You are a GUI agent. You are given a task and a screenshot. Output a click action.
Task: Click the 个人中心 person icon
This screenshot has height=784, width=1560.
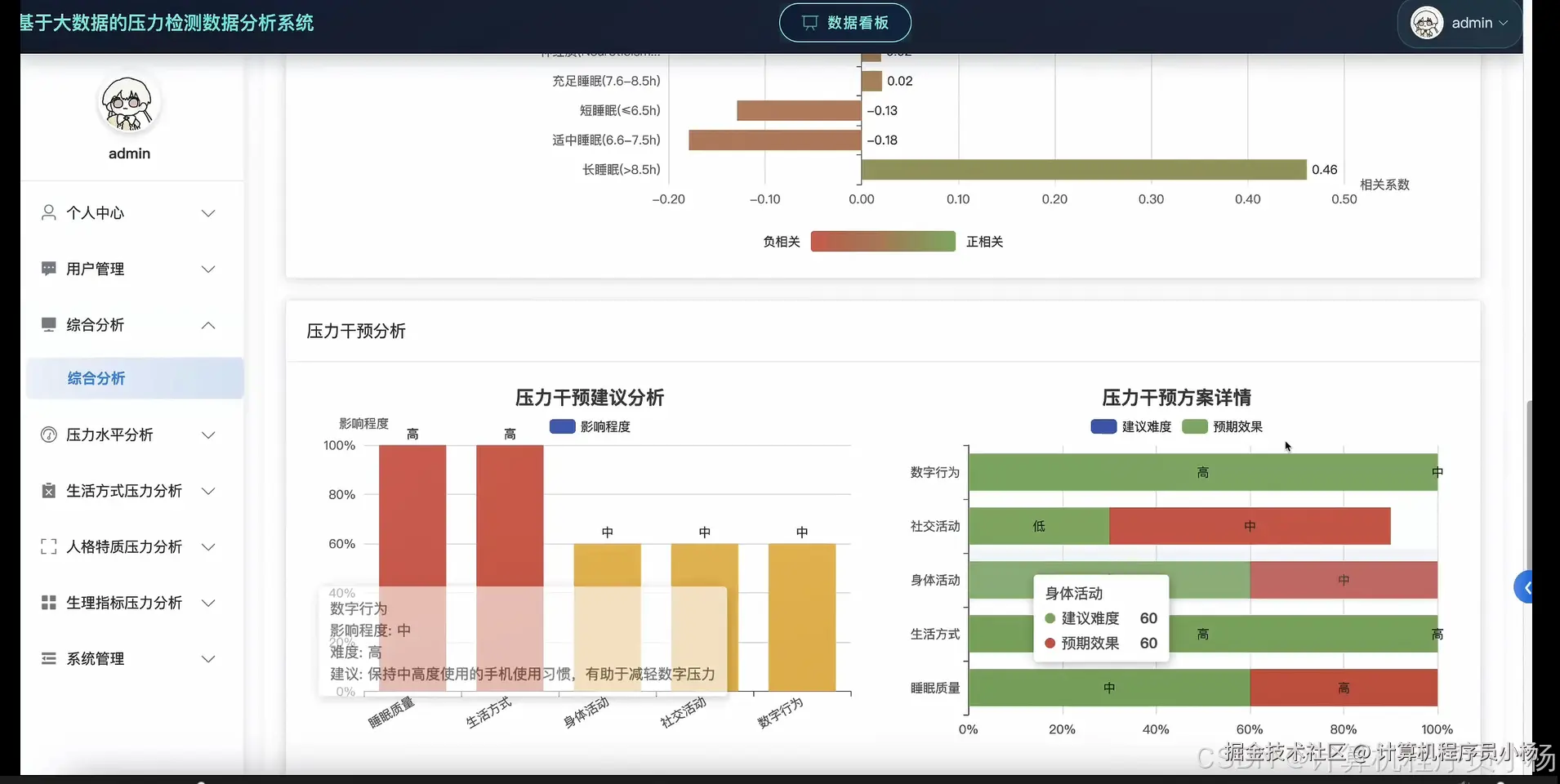click(49, 213)
